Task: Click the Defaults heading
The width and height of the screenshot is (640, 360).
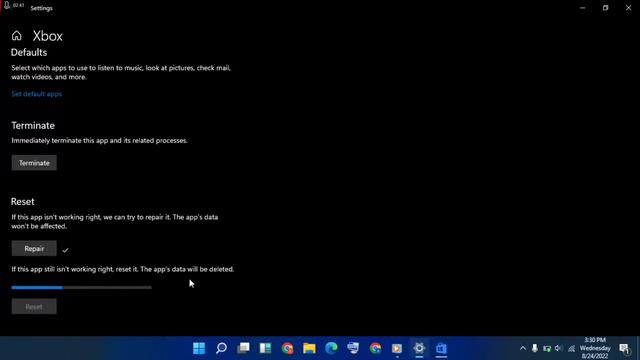Action: (x=29, y=52)
